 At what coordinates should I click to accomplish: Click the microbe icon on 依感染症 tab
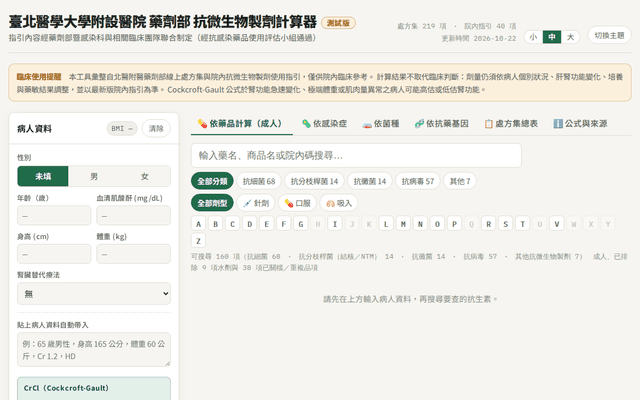click(x=306, y=124)
